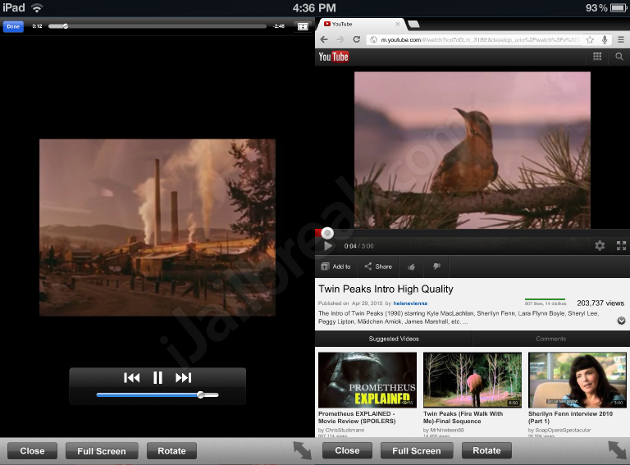Viewport: 630px width, 465px height.
Task: Expand the video description arrow
Action: (x=621, y=321)
